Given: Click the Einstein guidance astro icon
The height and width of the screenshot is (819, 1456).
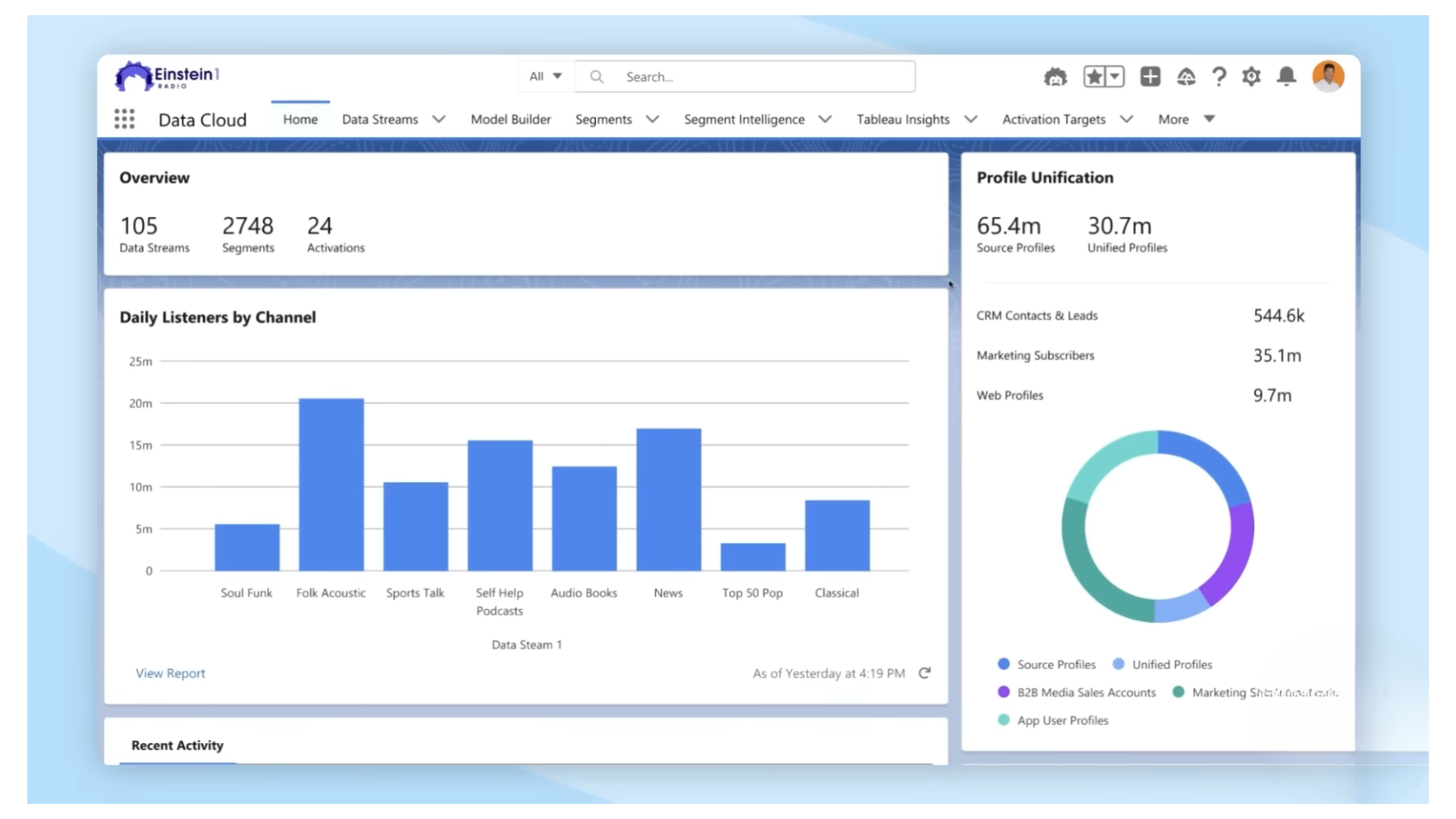Looking at the screenshot, I should (x=1055, y=77).
